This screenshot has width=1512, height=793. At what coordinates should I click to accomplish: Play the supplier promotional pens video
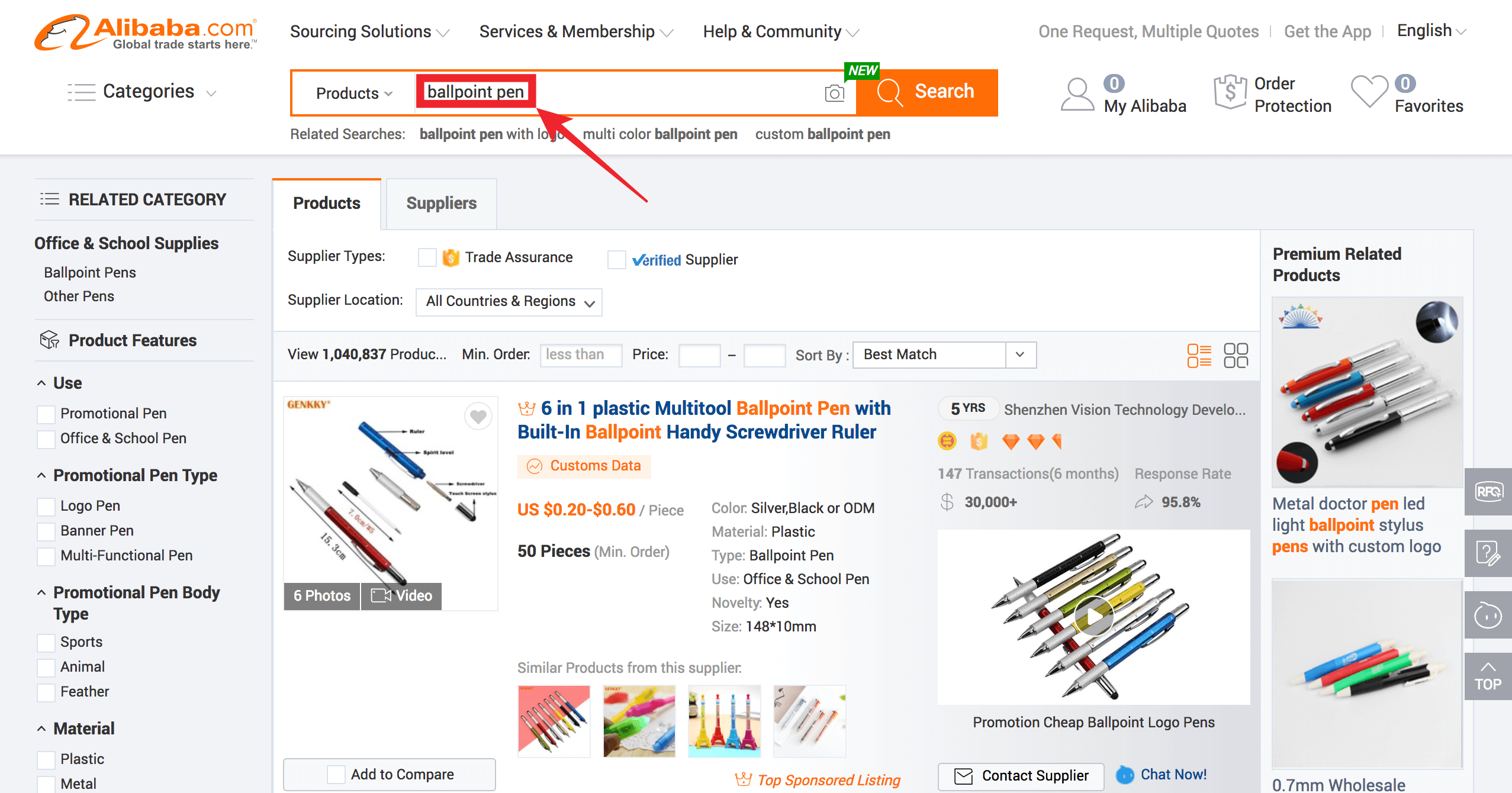coord(1093,616)
